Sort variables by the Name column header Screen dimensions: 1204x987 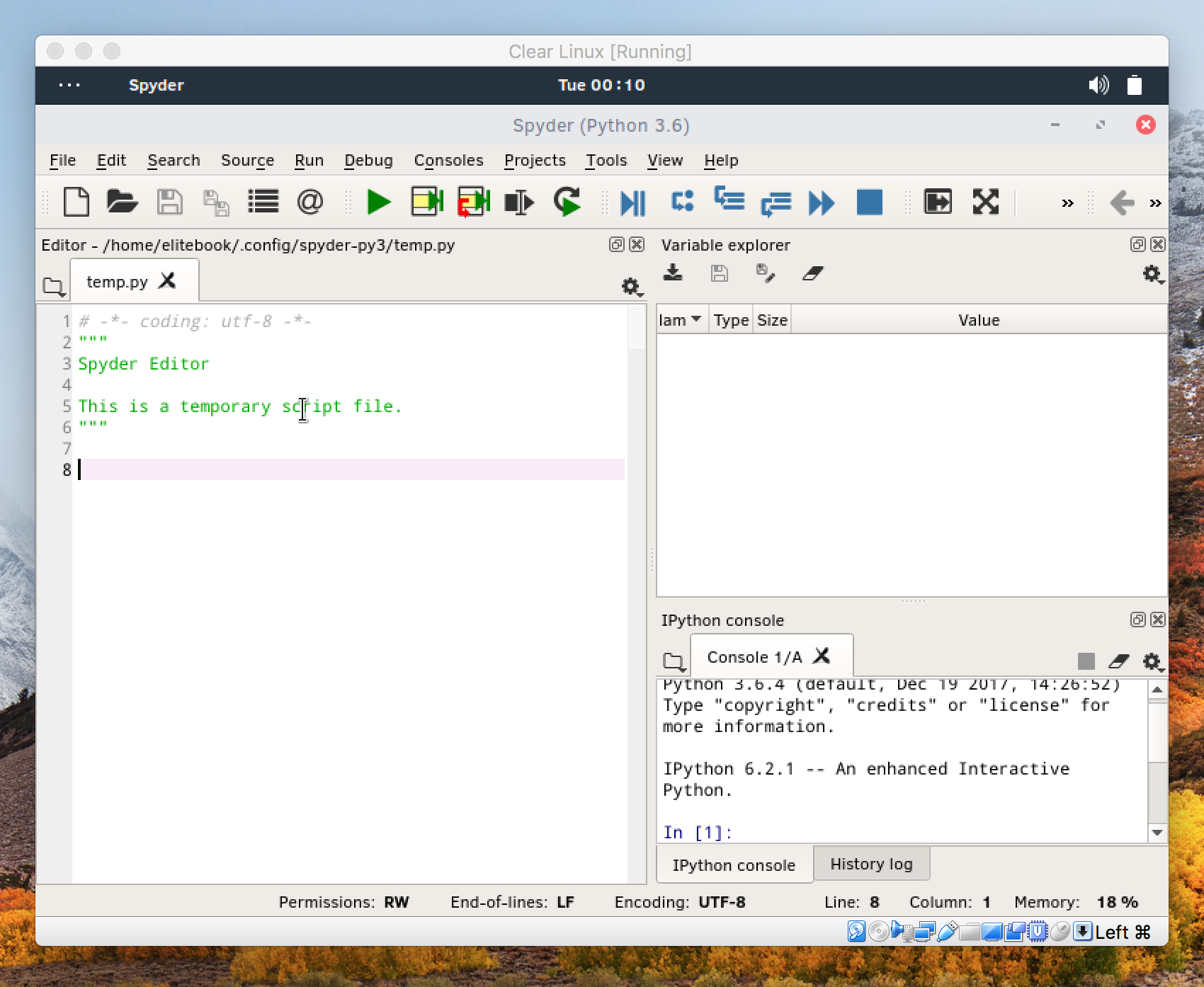tap(681, 320)
